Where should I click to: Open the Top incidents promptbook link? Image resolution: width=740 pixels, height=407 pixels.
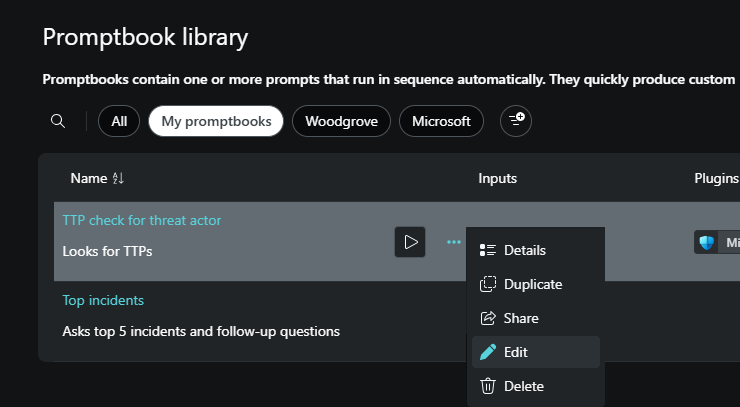(103, 300)
